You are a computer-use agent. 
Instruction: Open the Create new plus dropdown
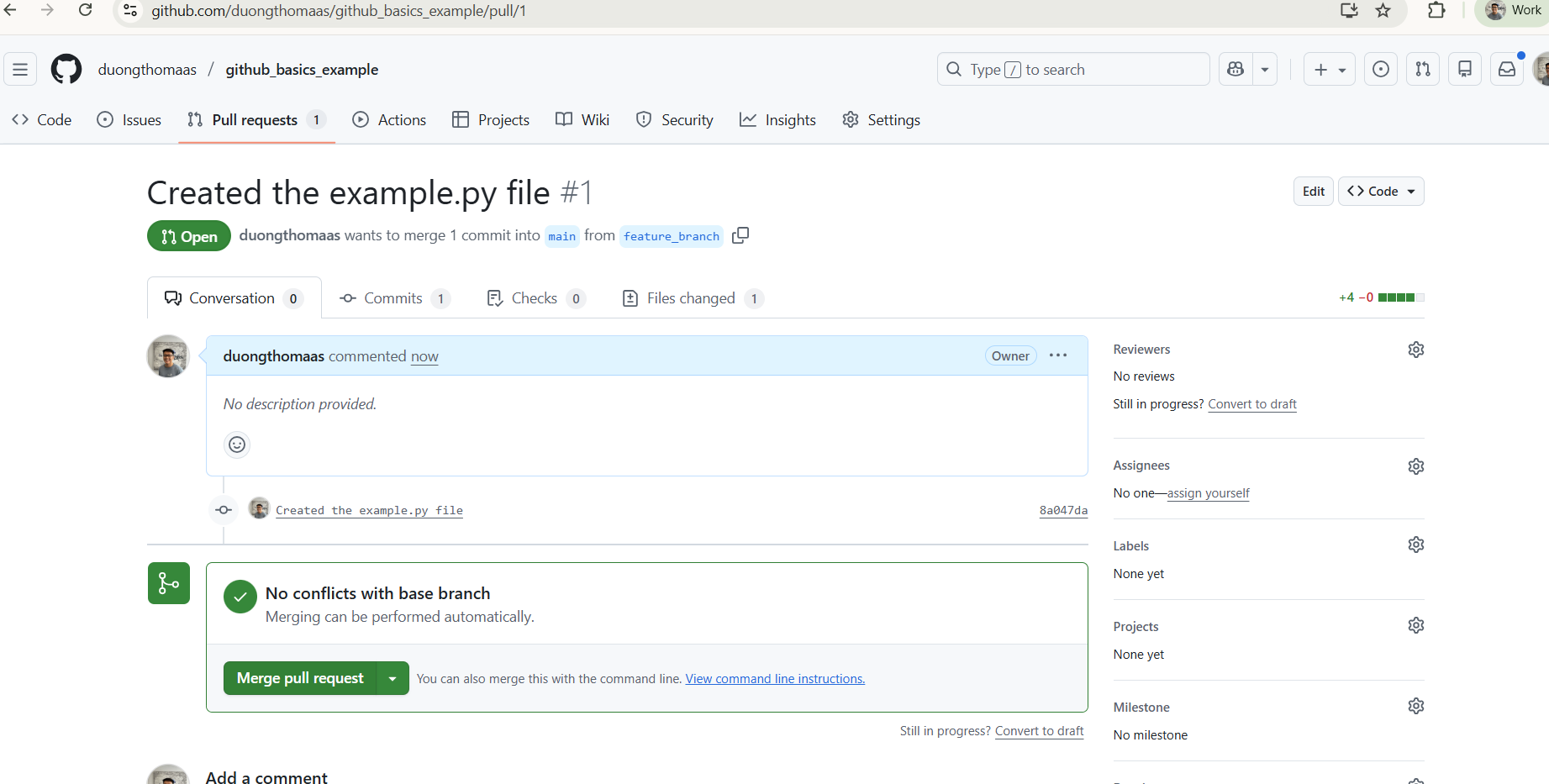[1330, 70]
